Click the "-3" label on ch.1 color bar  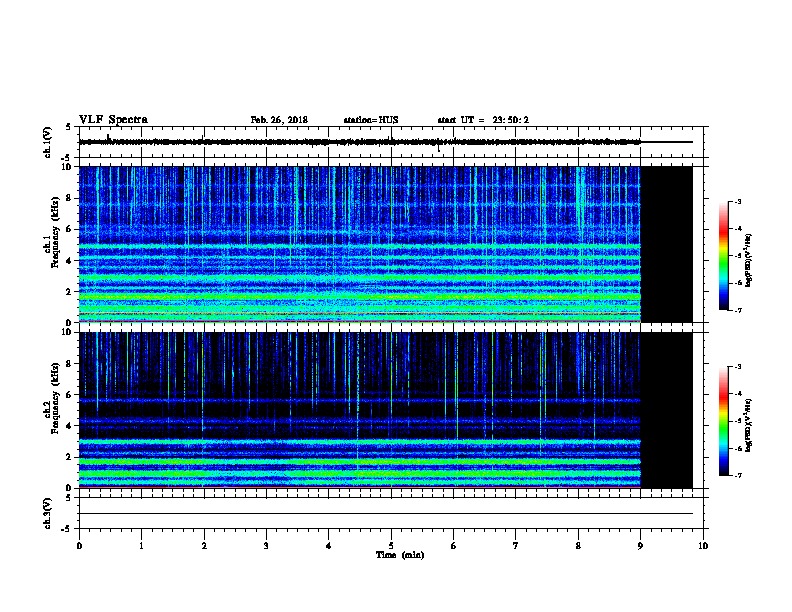(x=738, y=201)
